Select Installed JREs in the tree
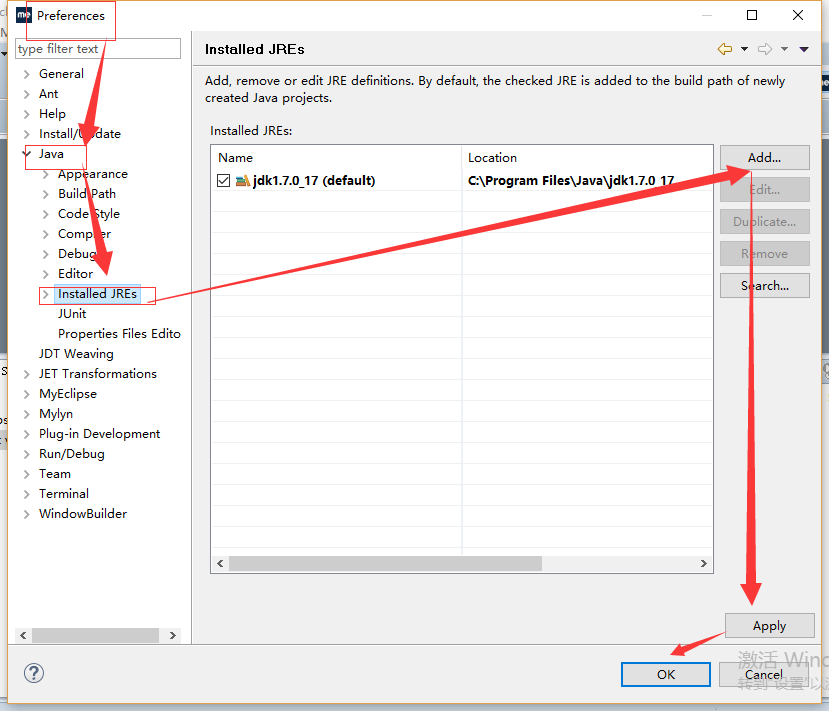Viewport: 829px width, 711px height. click(97, 294)
